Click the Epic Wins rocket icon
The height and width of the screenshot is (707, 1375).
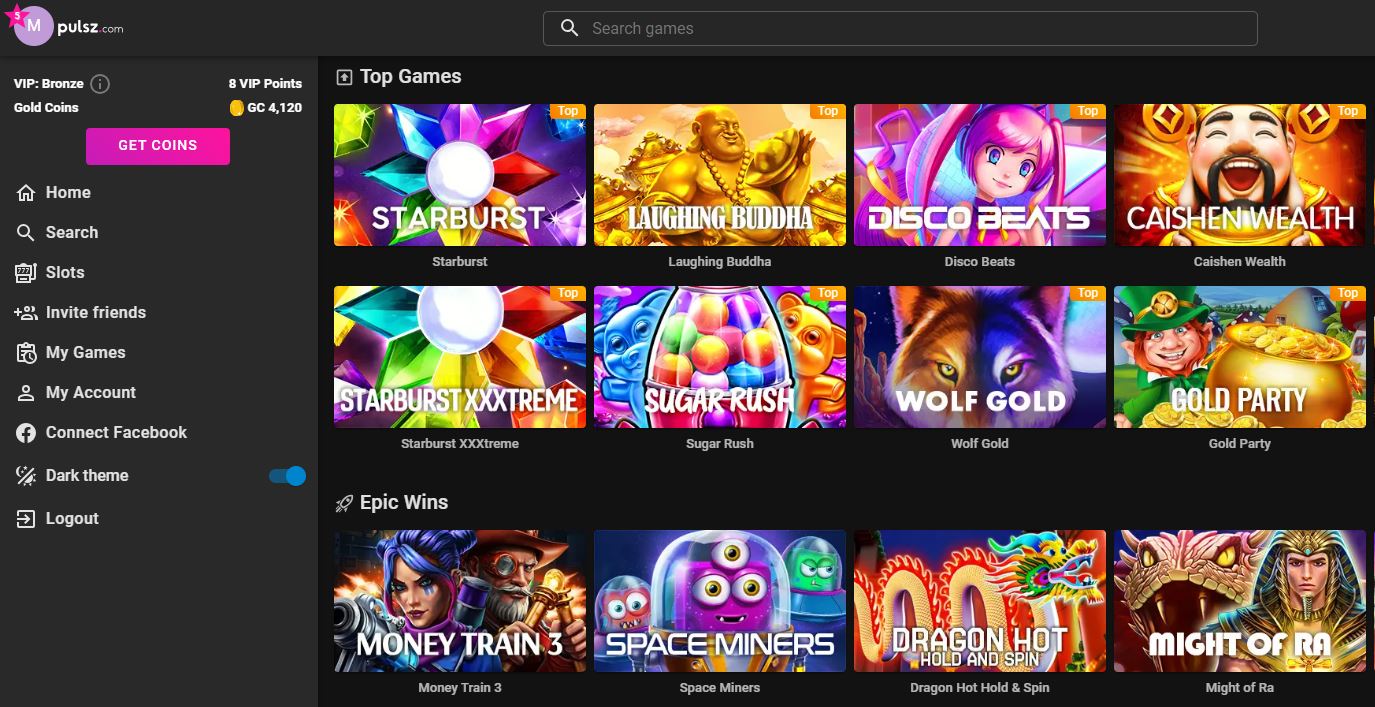(x=344, y=503)
